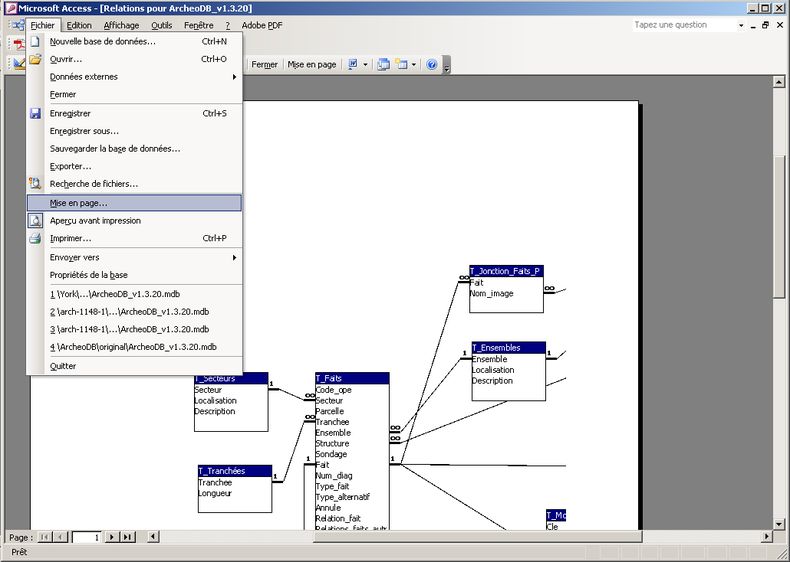This screenshot has height=562, width=790.
Task: Click the highlighted Mise en page… menu entry
Action: pos(134,203)
